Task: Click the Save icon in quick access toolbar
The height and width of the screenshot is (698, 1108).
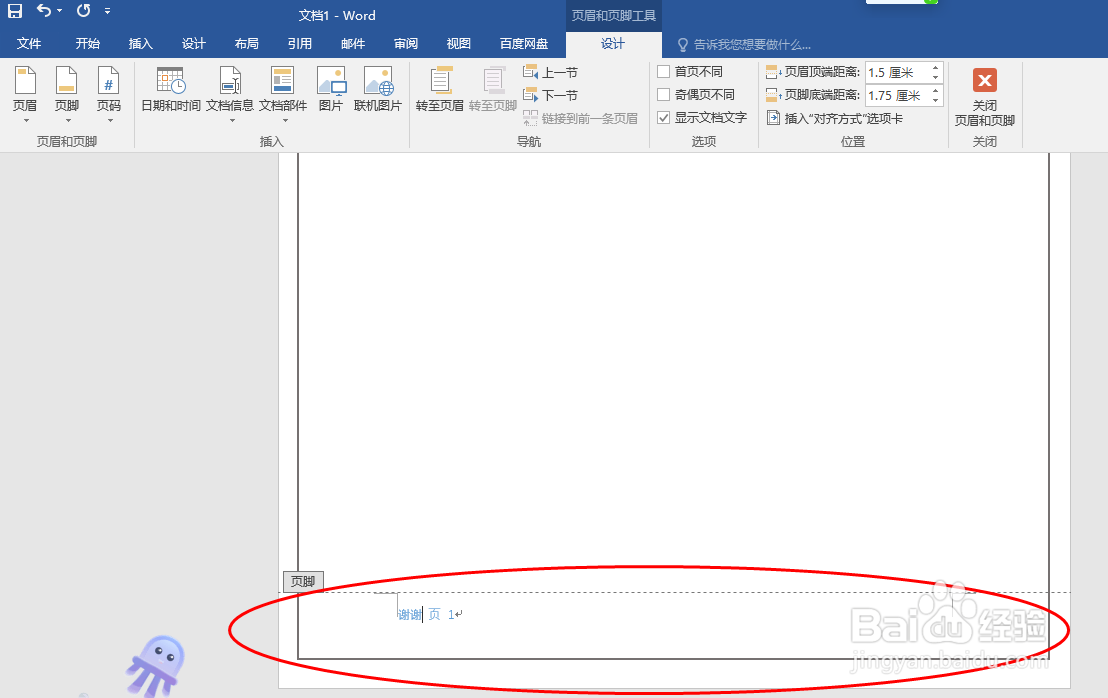Action: [x=15, y=11]
